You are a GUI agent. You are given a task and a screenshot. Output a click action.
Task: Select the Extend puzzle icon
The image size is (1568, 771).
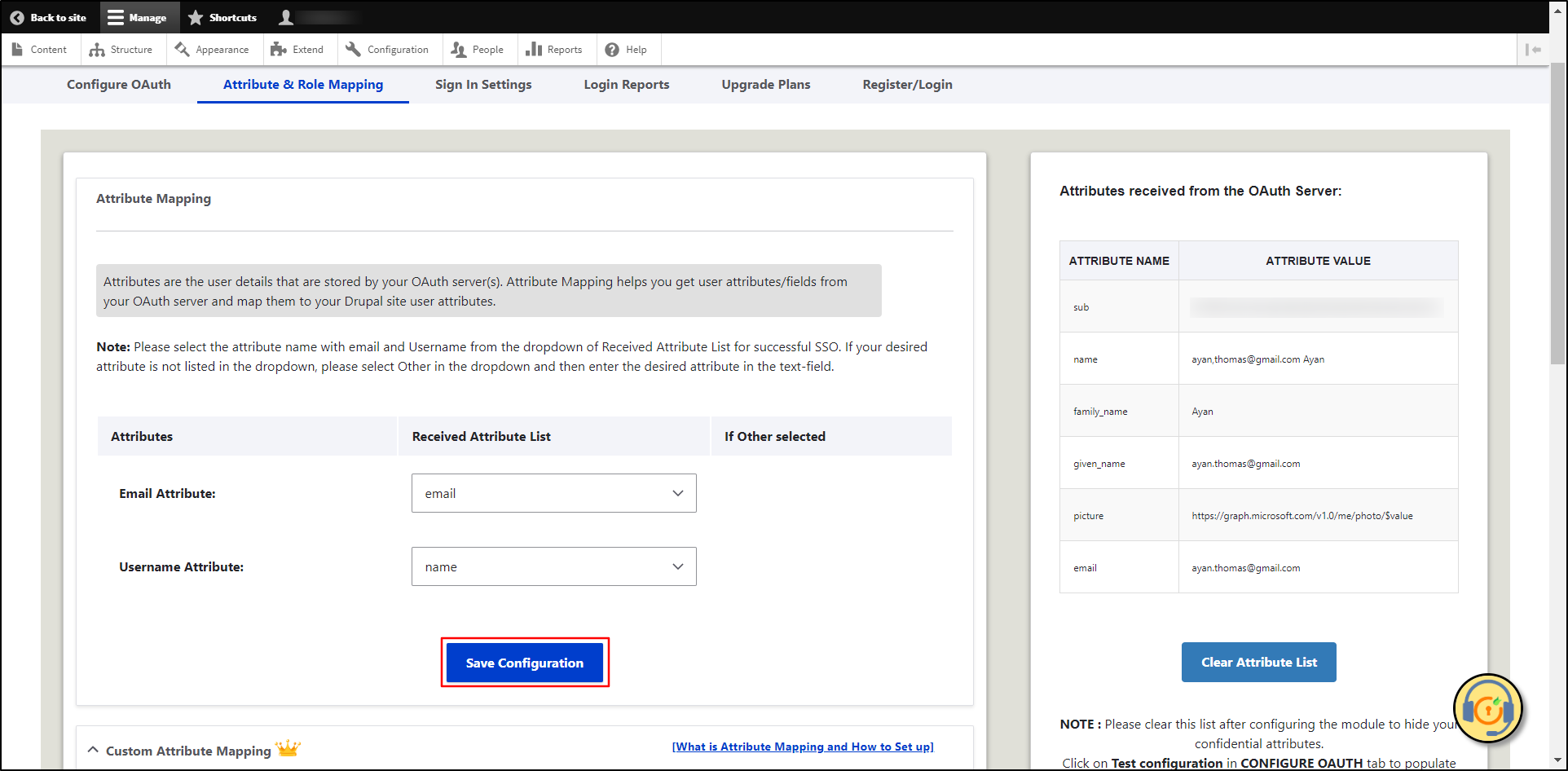click(x=280, y=49)
